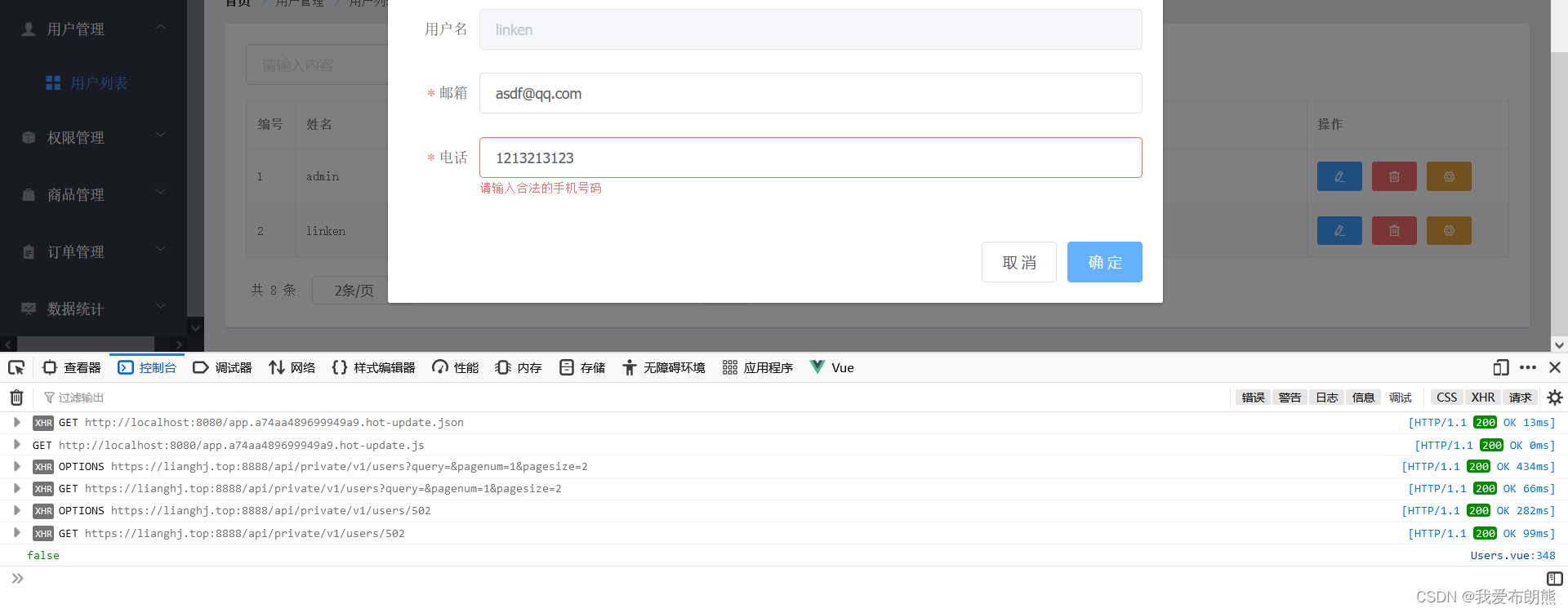Expand the 订单管理 sidebar menu
Viewport: 1568px width, 613px height.
pyautogui.click(x=93, y=251)
